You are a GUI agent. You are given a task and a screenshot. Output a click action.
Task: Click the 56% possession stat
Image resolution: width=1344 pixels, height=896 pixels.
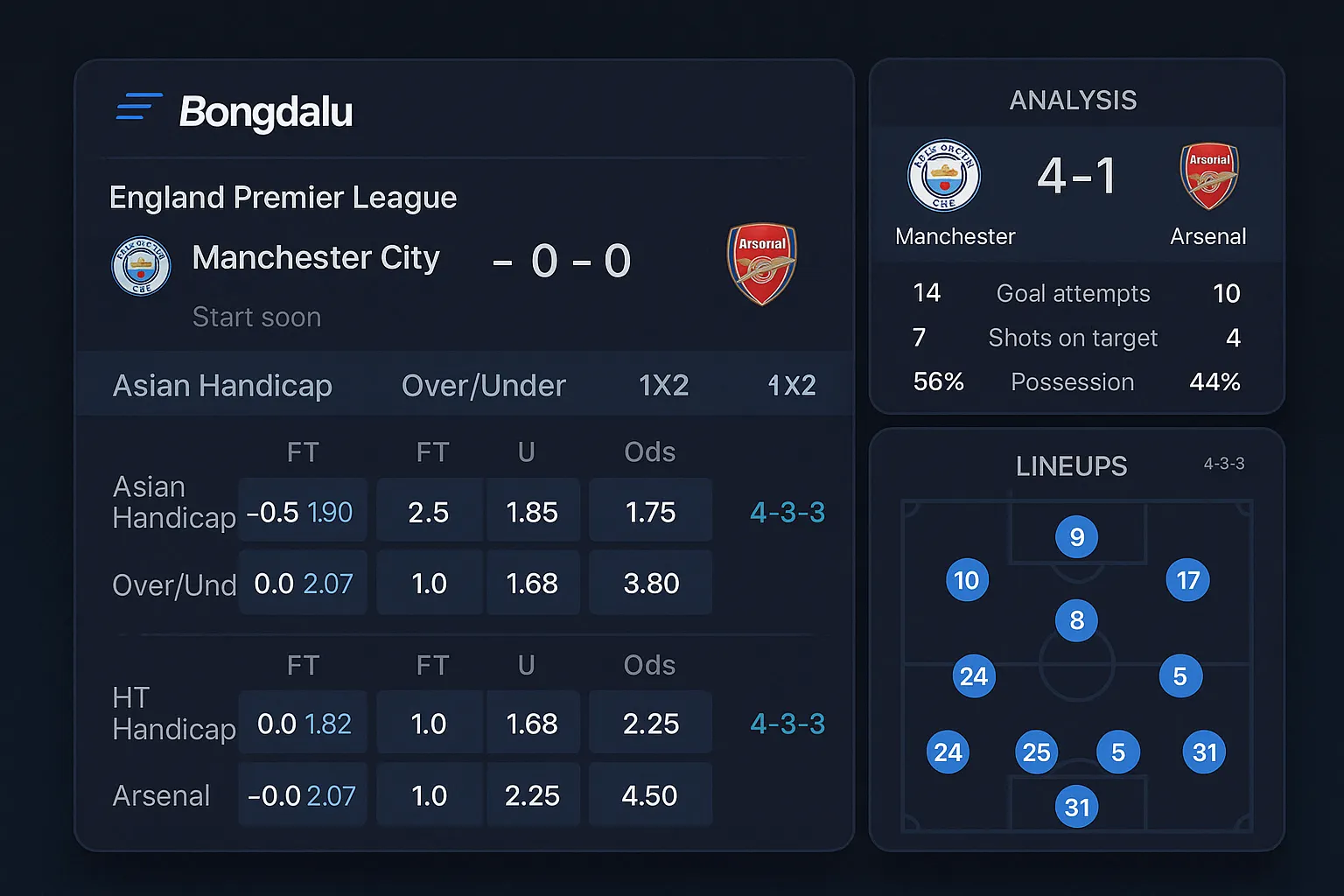[938, 382]
